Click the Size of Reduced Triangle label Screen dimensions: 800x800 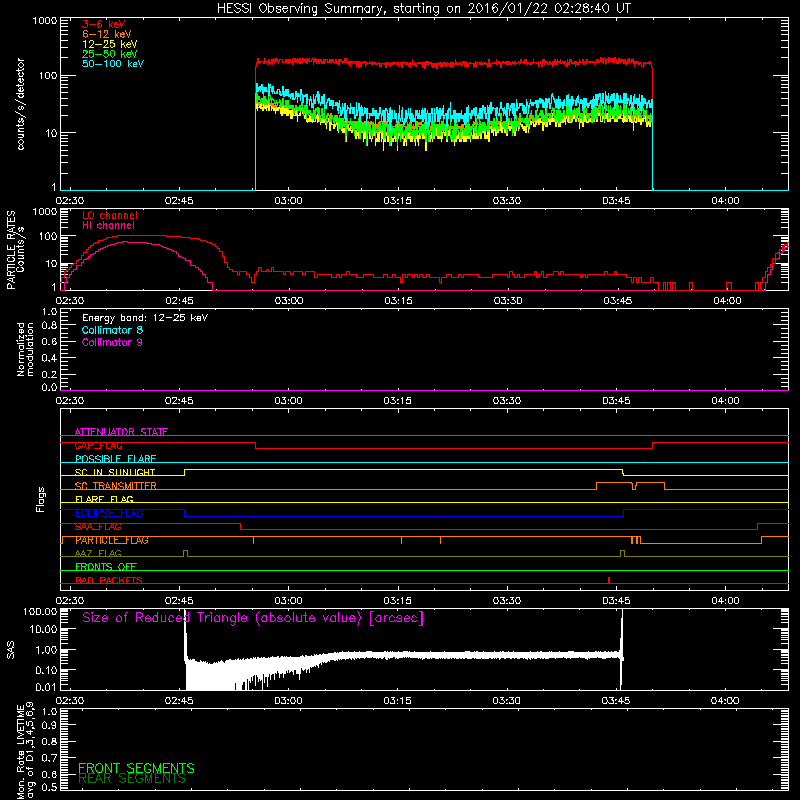(x=253, y=618)
